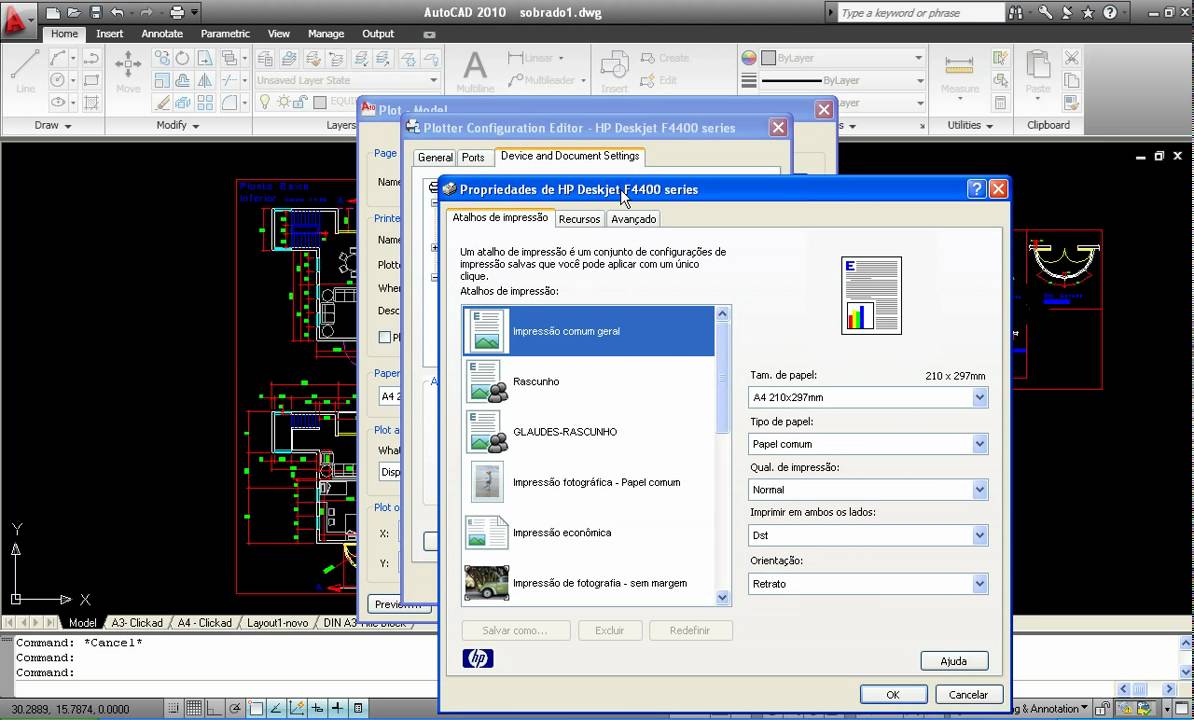Select the Rascunho printing shortcut
The height and width of the screenshot is (720, 1194).
589,381
